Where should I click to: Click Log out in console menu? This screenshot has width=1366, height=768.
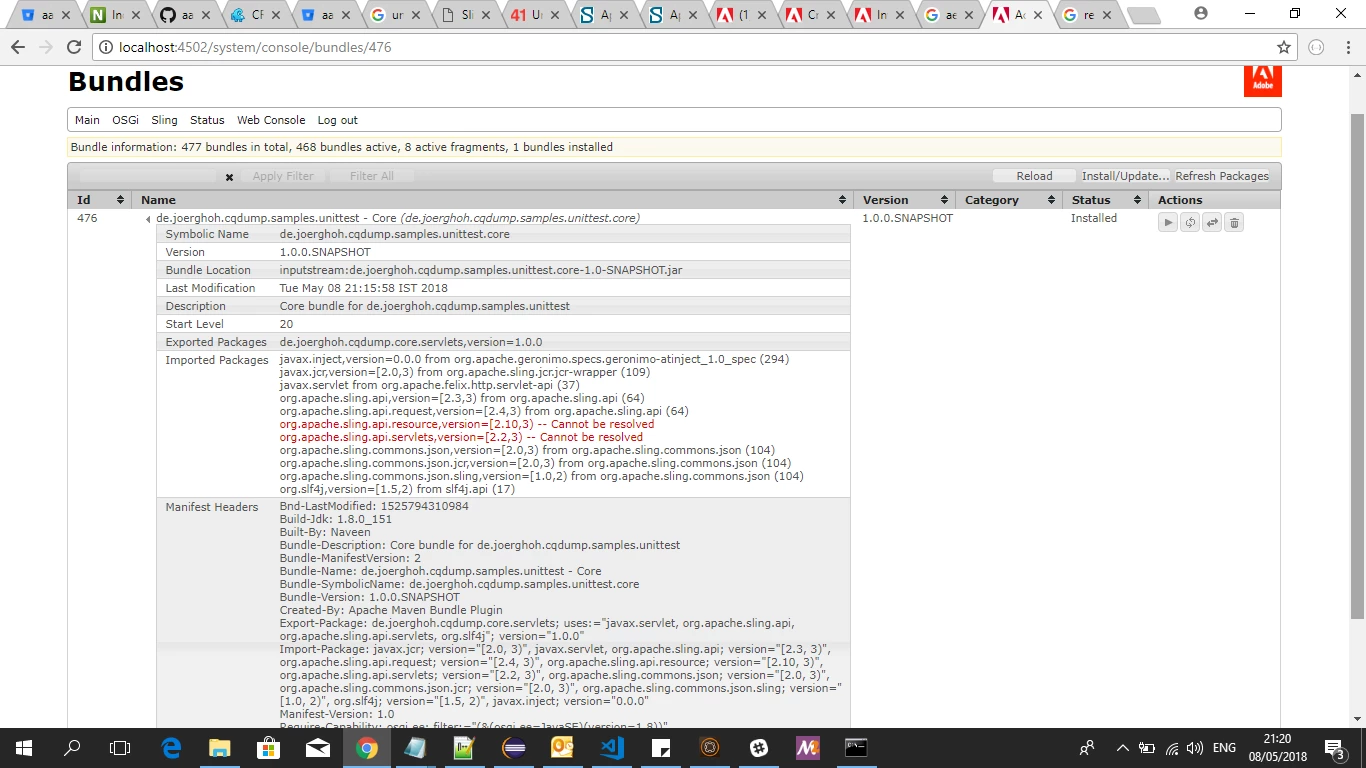337,120
